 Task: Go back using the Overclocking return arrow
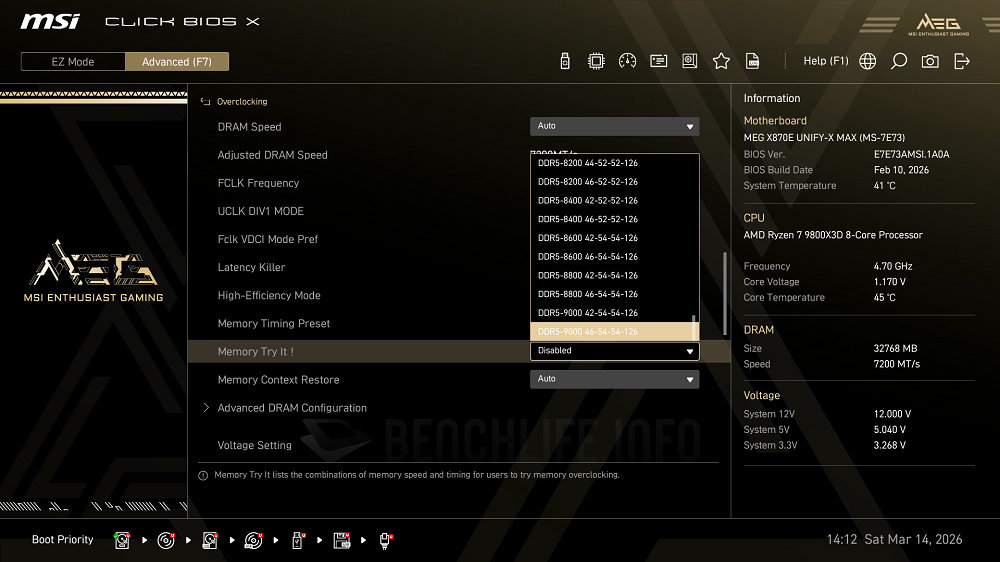[205, 101]
